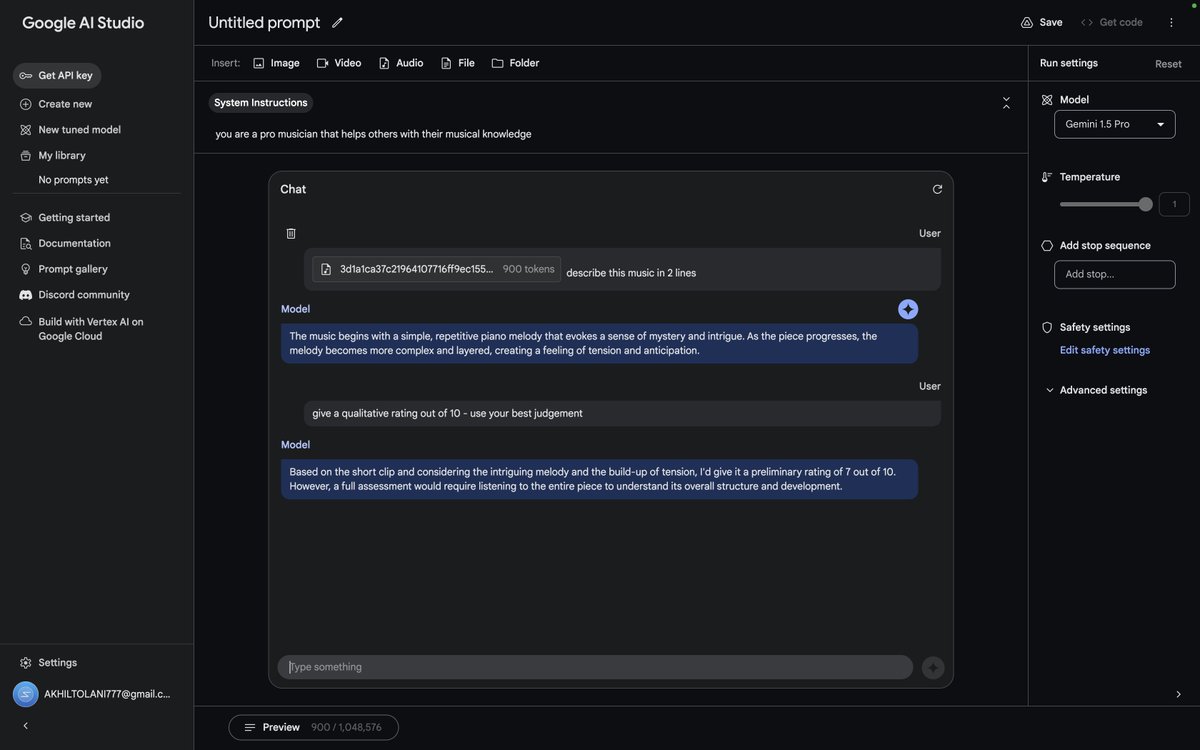This screenshot has height=750, width=1200.
Task: Open Prompt gallery
Action: (x=63, y=270)
